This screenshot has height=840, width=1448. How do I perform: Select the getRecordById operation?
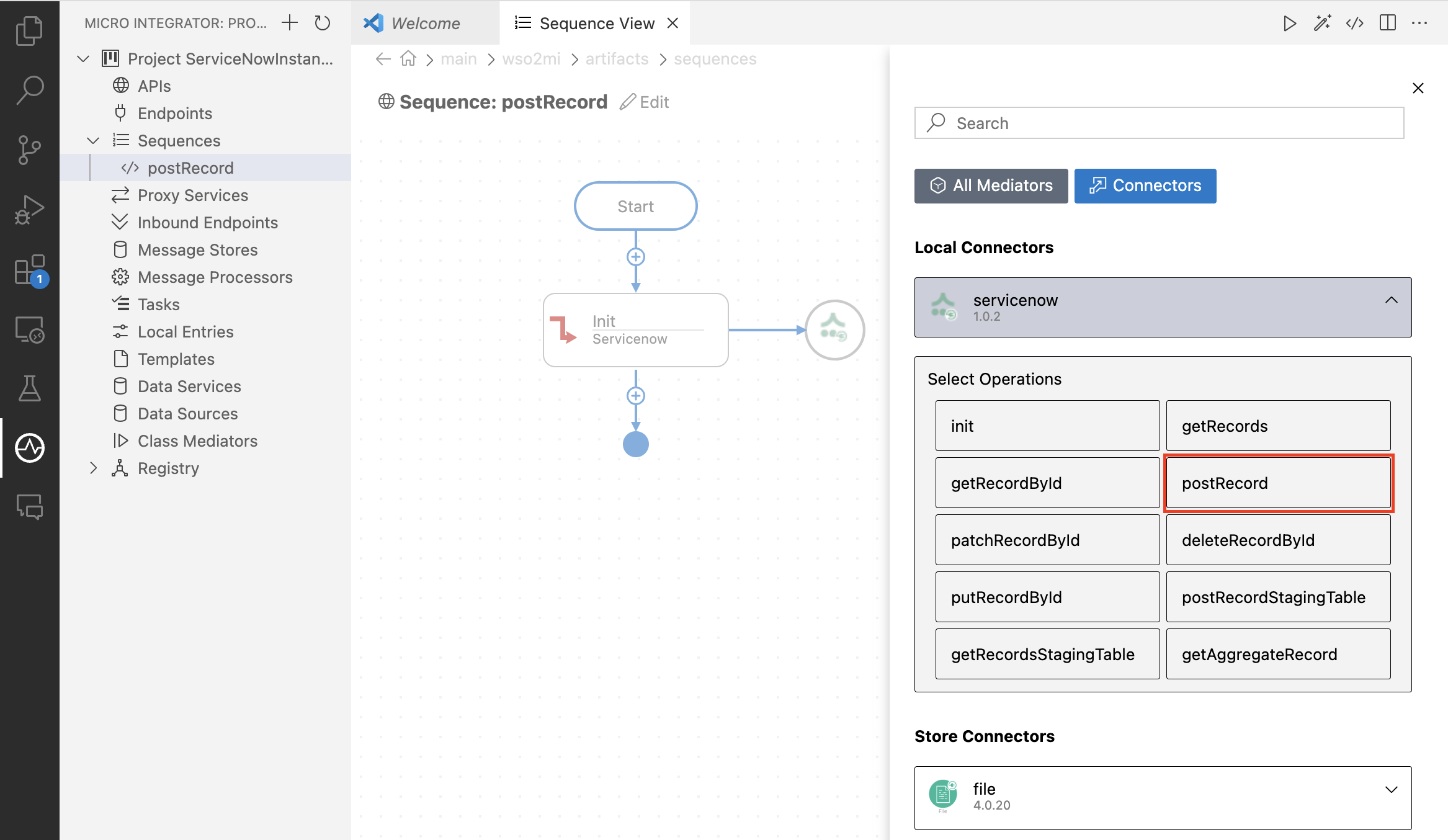[1047, 483]
